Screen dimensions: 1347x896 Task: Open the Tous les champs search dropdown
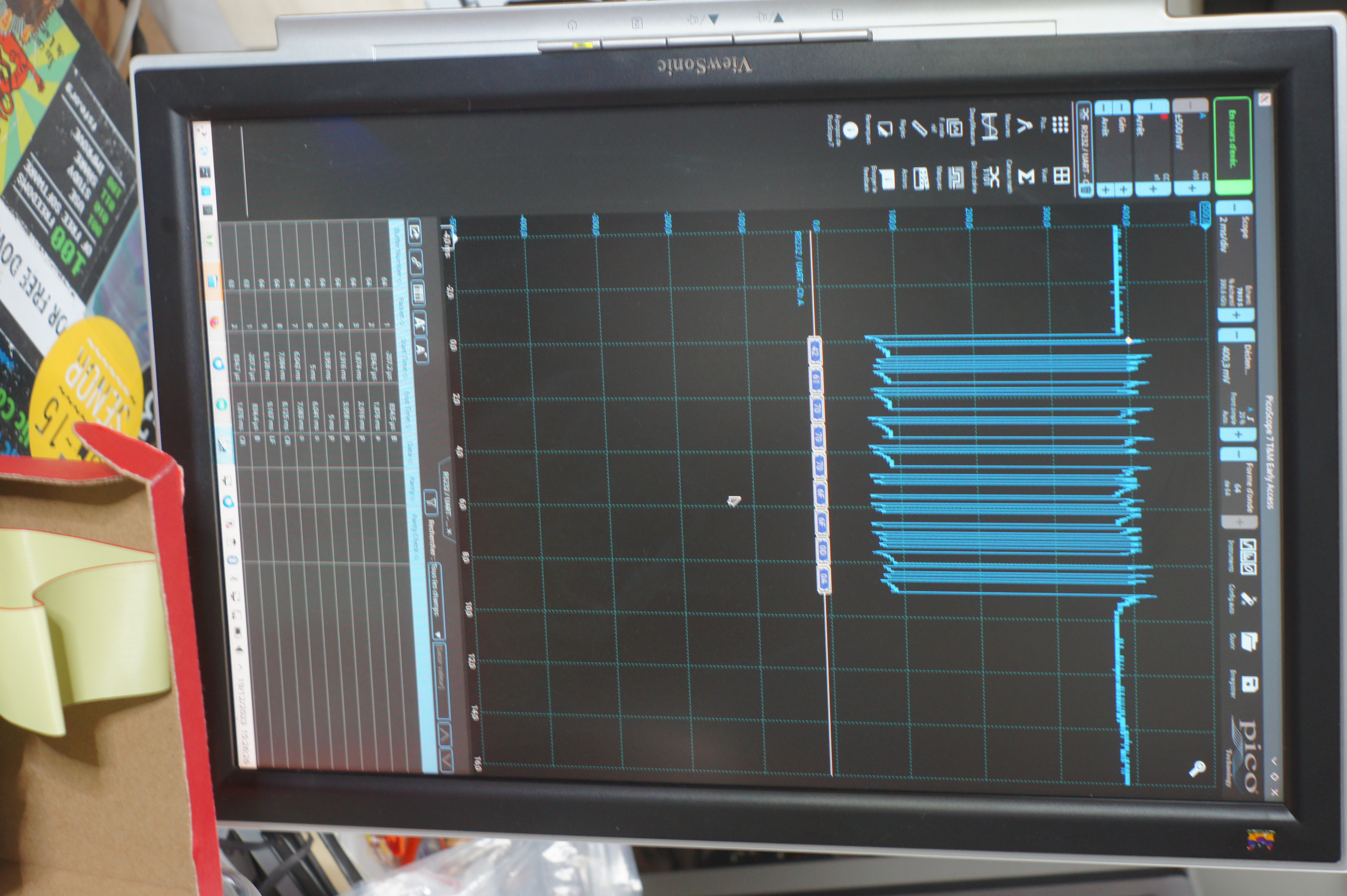tap(437, 600)
